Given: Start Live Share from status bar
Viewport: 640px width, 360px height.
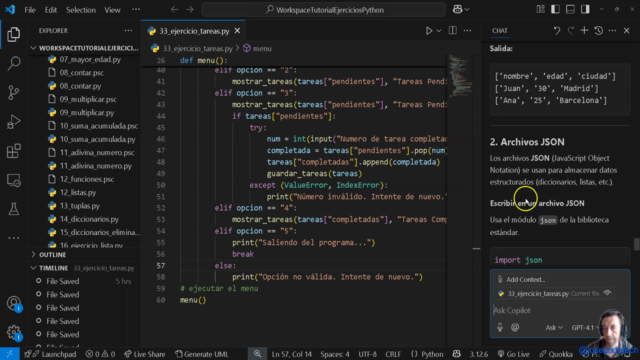Looking at the screenshot, I should tap(144, 354).
